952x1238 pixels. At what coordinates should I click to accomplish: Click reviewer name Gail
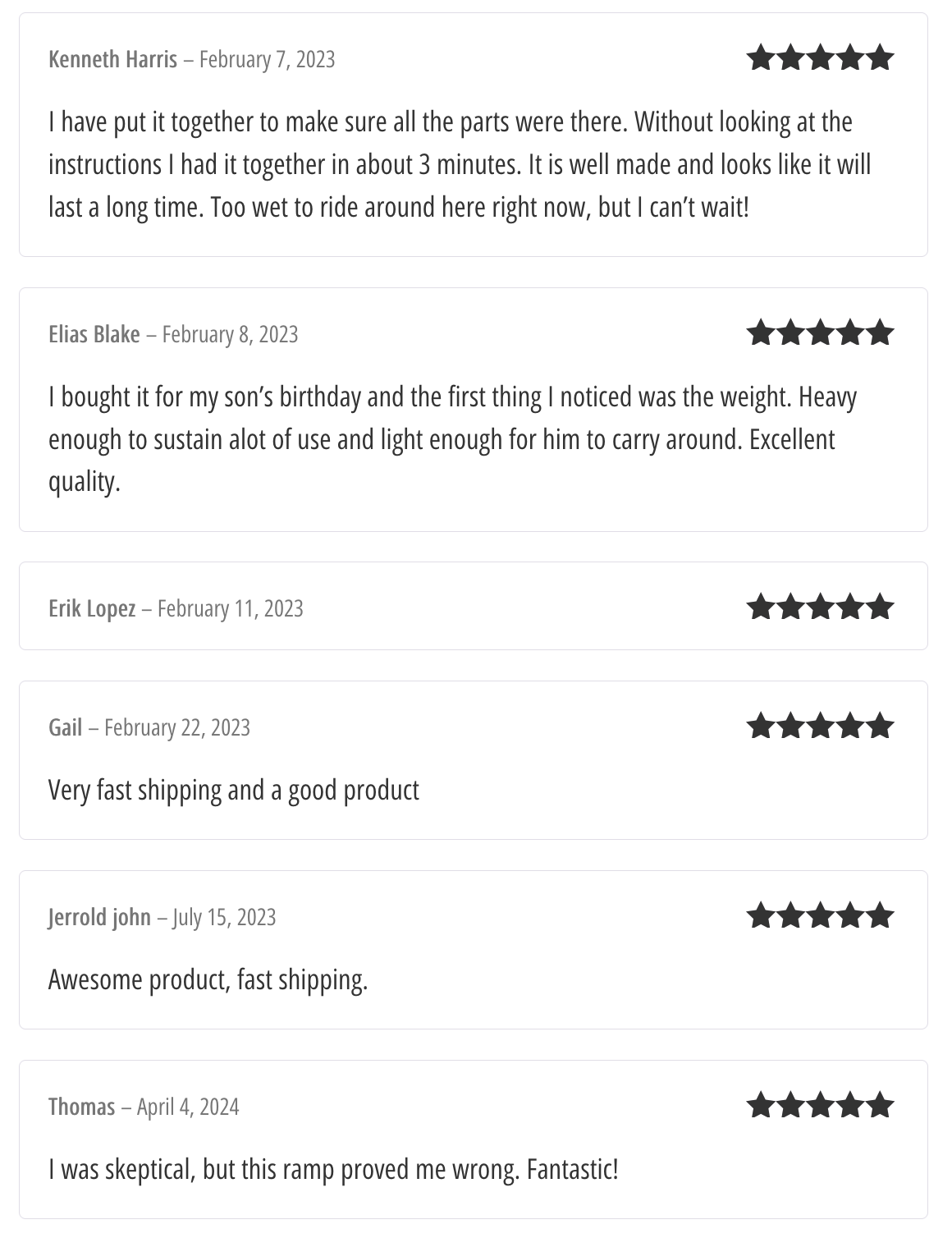[66, 728]
